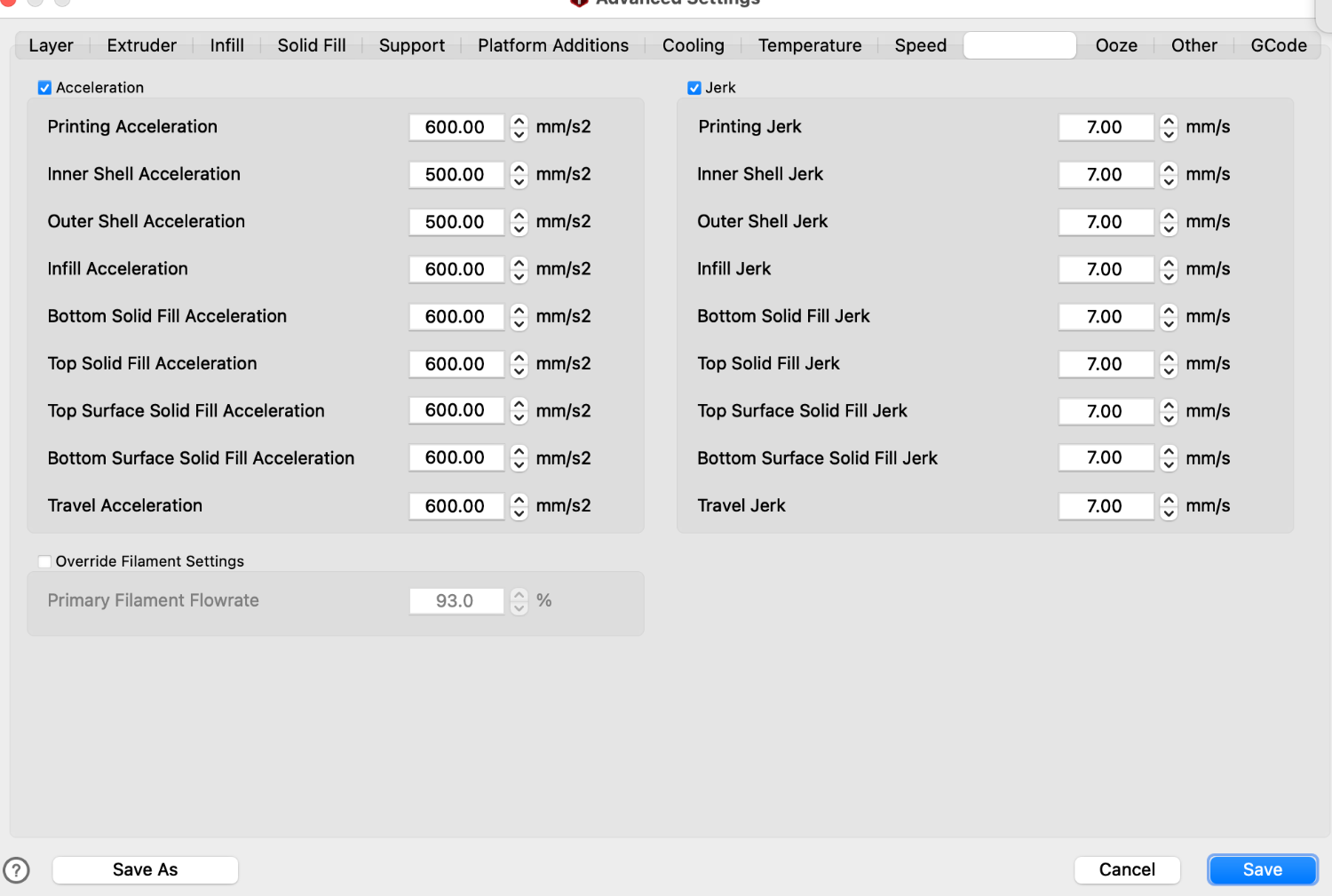The height and width of the screenshot is (896, 1332).
Task: Click the help question mark icon
Action: [16, 870]
